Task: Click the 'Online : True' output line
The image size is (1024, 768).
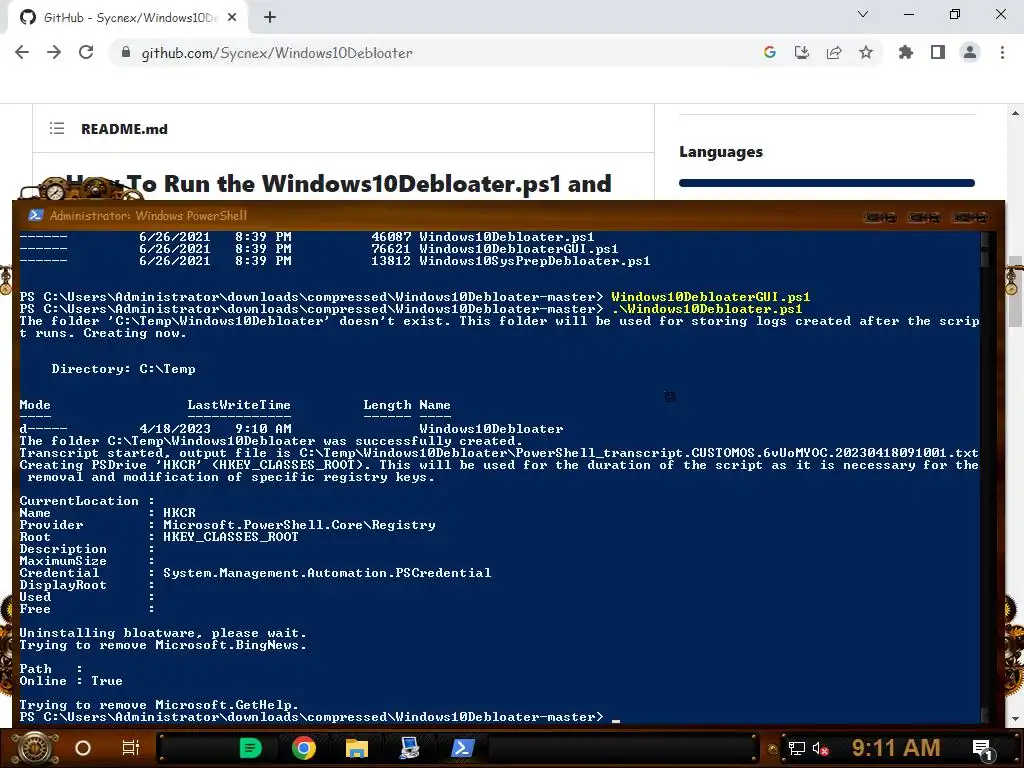Action: point(71,681)
